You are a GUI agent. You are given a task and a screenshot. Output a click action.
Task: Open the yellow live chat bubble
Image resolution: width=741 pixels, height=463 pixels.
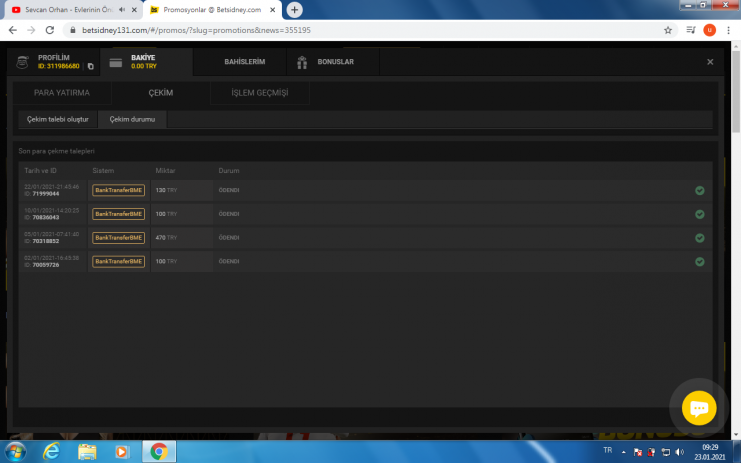pos(699,408)
